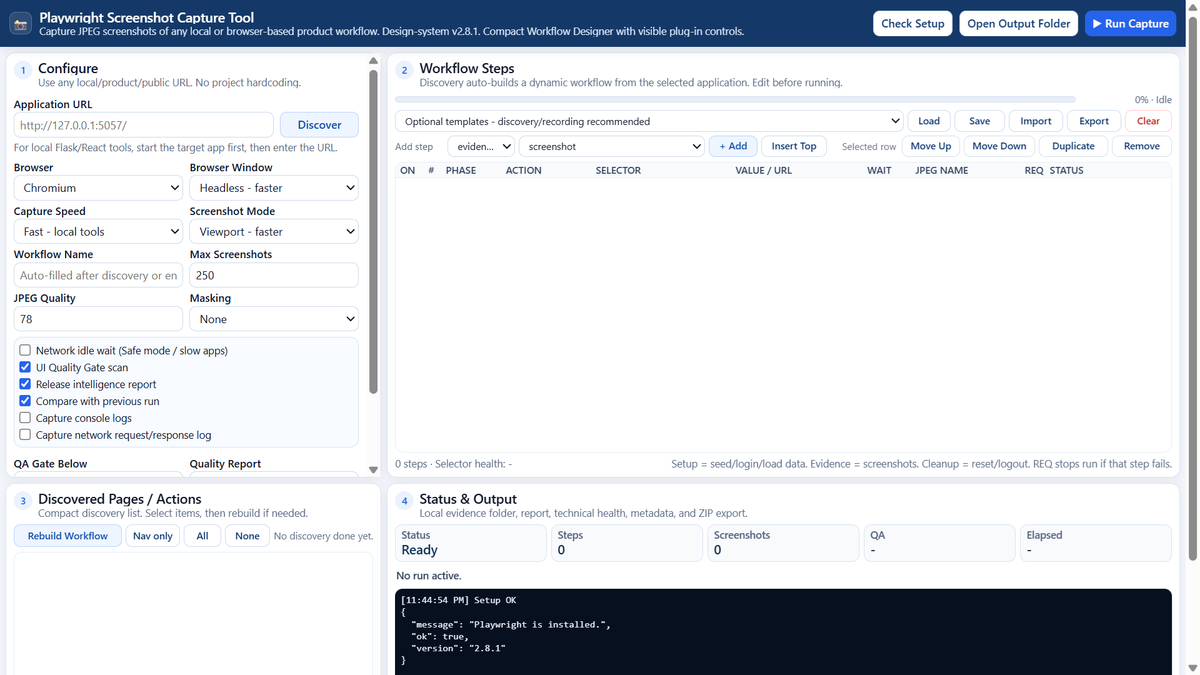Open the Masking dropdown
Image resolution: width=1200 pixels, height=675 pixels.
(x=274, y=319)
